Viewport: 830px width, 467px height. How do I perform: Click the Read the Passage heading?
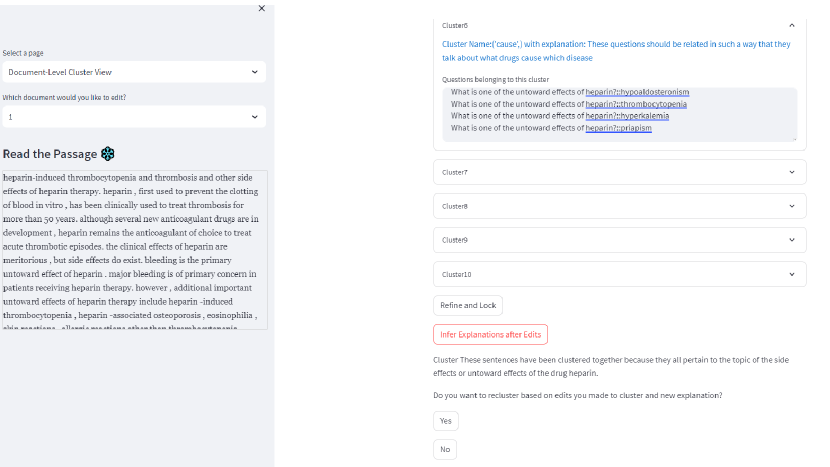pos(50,154)
